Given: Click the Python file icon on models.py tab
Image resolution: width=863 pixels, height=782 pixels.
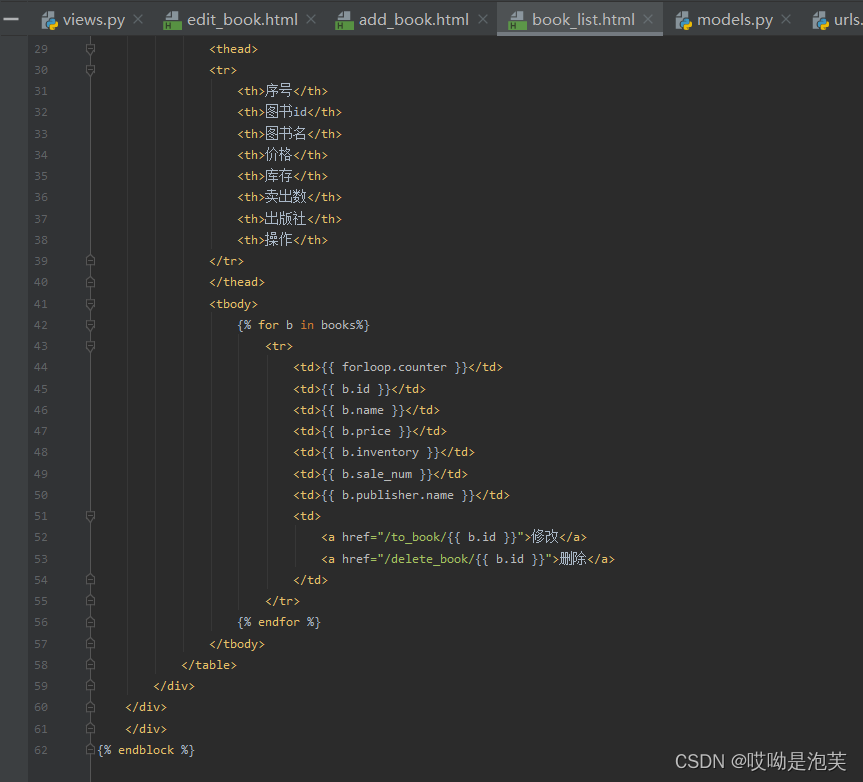Looking at the screenshot, I should 684,21.
